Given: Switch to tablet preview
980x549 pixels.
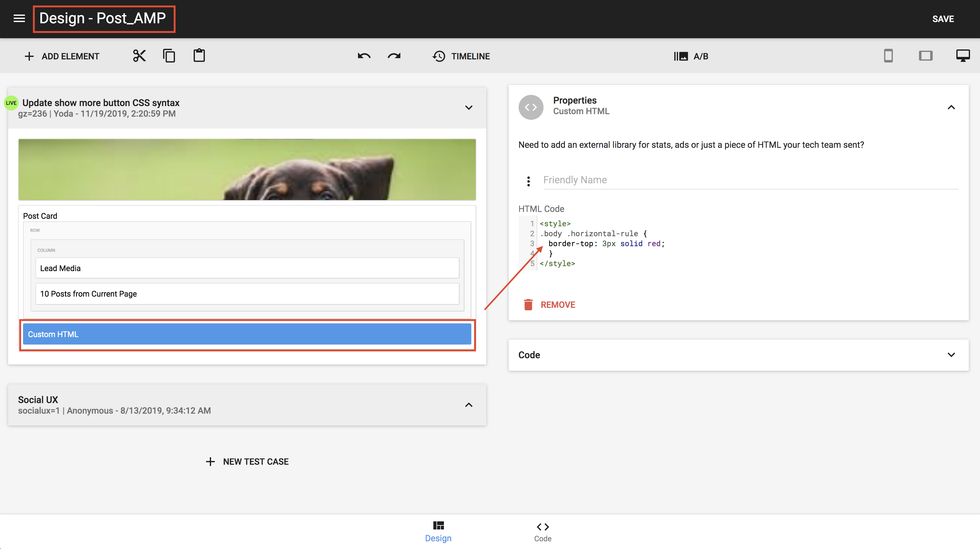Looking at the screenshot, I should coord(925,56).
